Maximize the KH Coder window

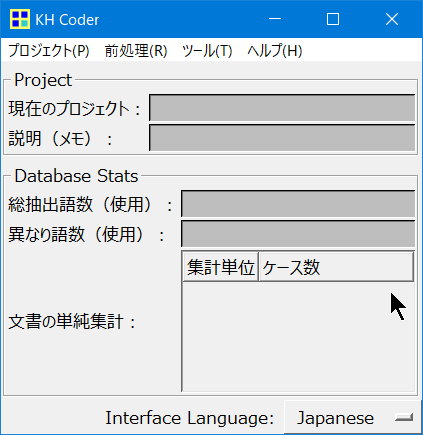(333, 19)
